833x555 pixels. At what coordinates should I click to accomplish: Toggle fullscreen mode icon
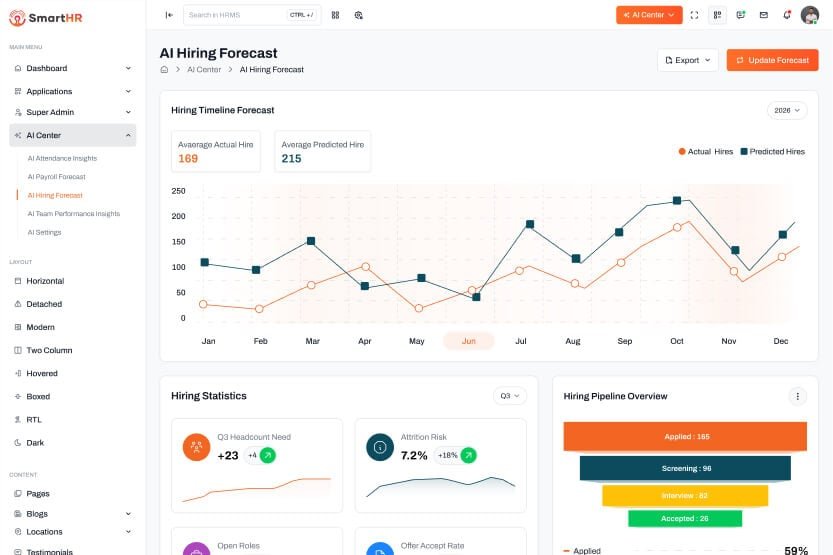(694, 15)
